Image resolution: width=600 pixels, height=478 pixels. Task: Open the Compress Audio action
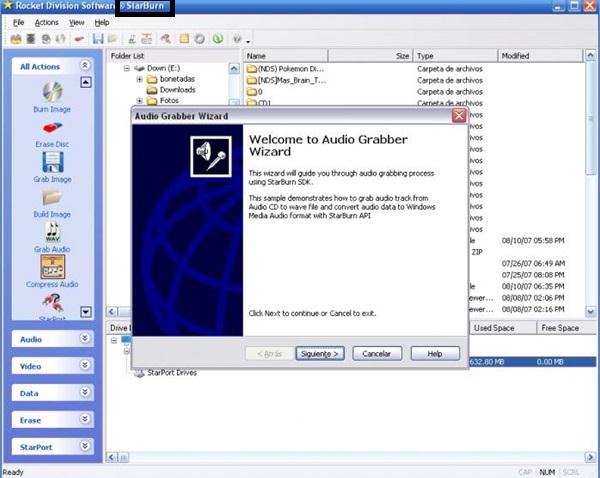[53, 267]
